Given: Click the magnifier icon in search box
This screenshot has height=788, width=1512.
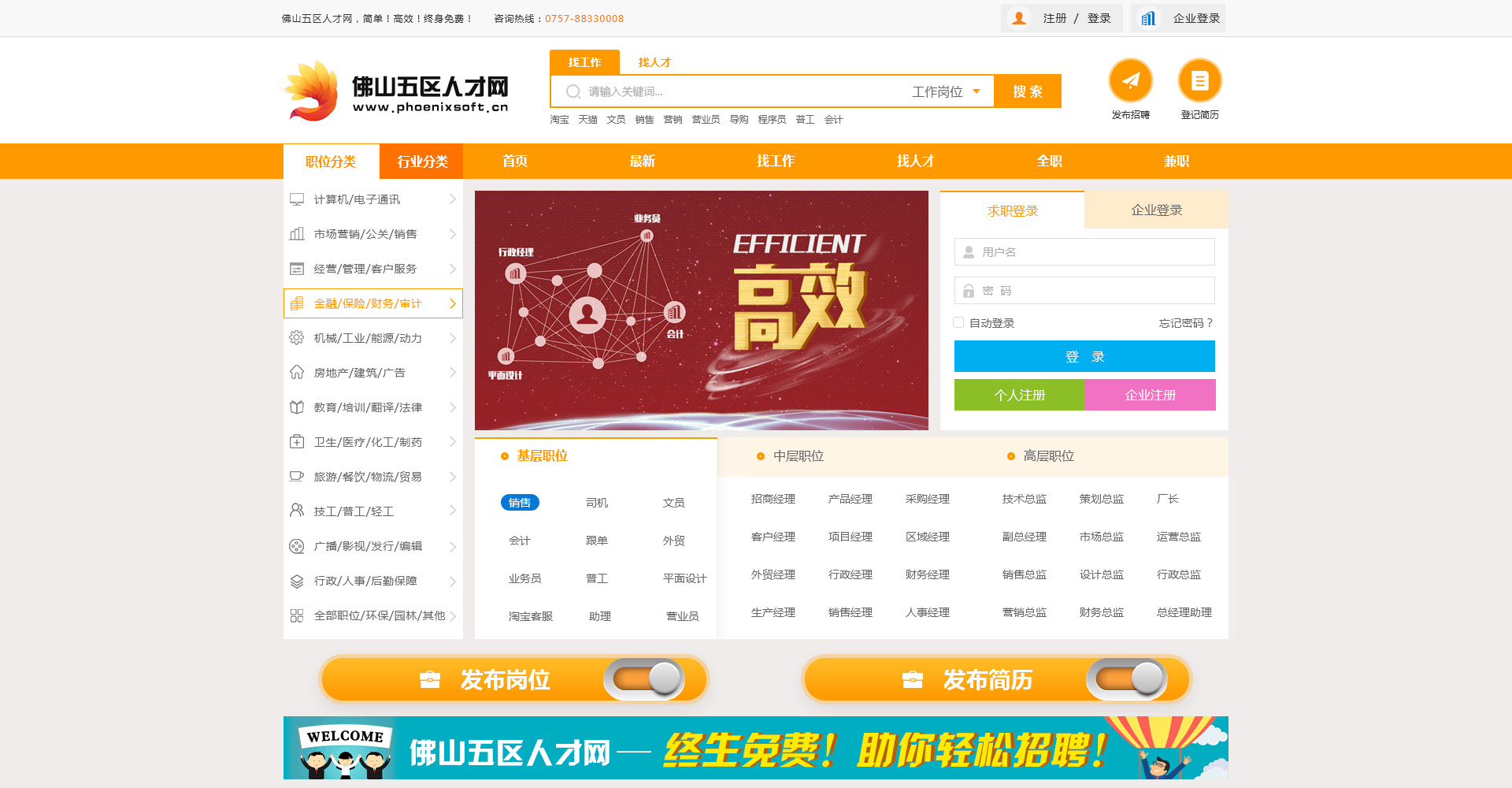Looking at the screenshot, I should [x=573, y=91].
